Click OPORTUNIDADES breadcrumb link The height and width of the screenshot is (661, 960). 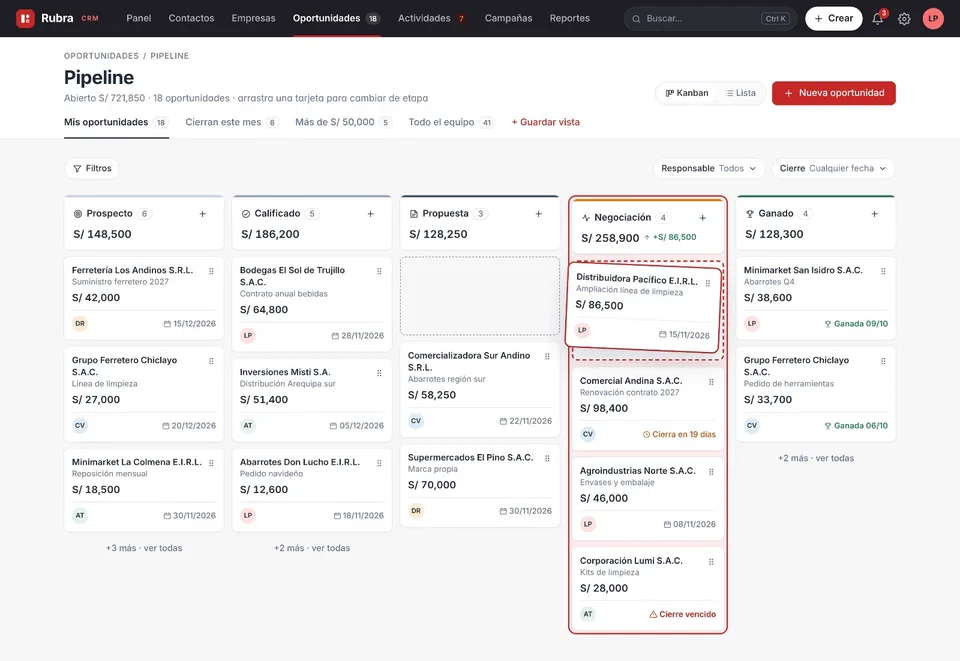(101, 56)
